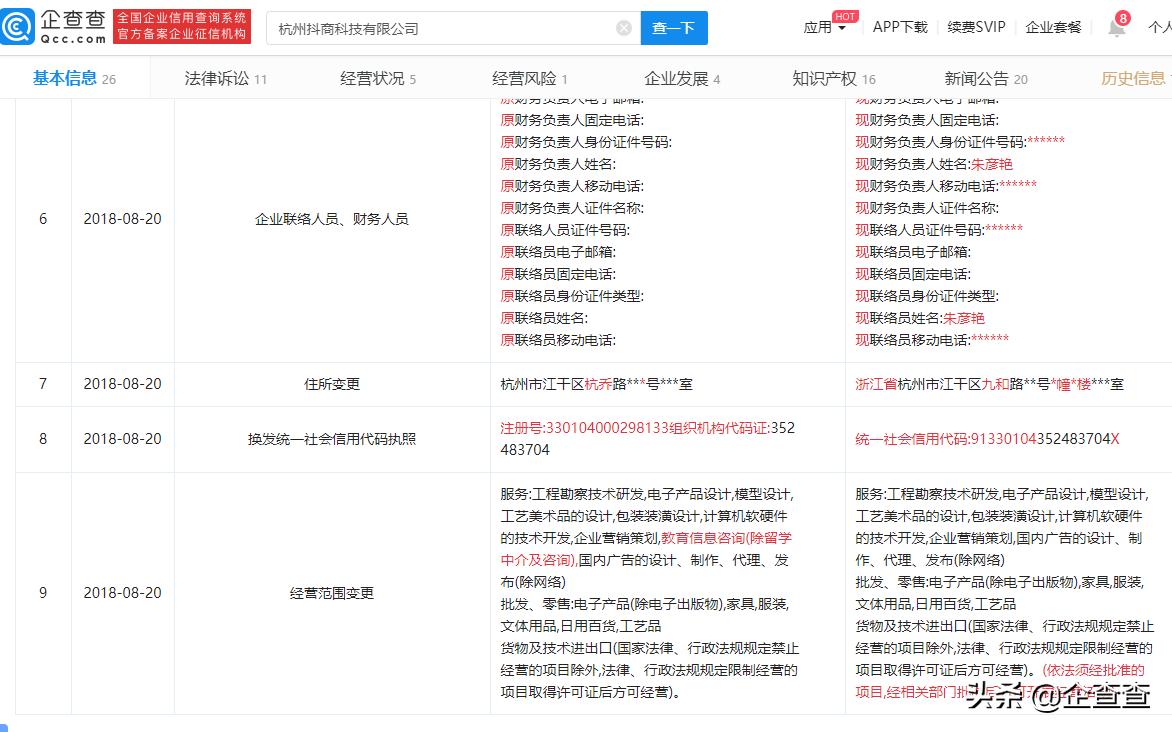Open the notifications bell with 8 badge
This screenshot has height=732, width=1172.
(1115, 26)
